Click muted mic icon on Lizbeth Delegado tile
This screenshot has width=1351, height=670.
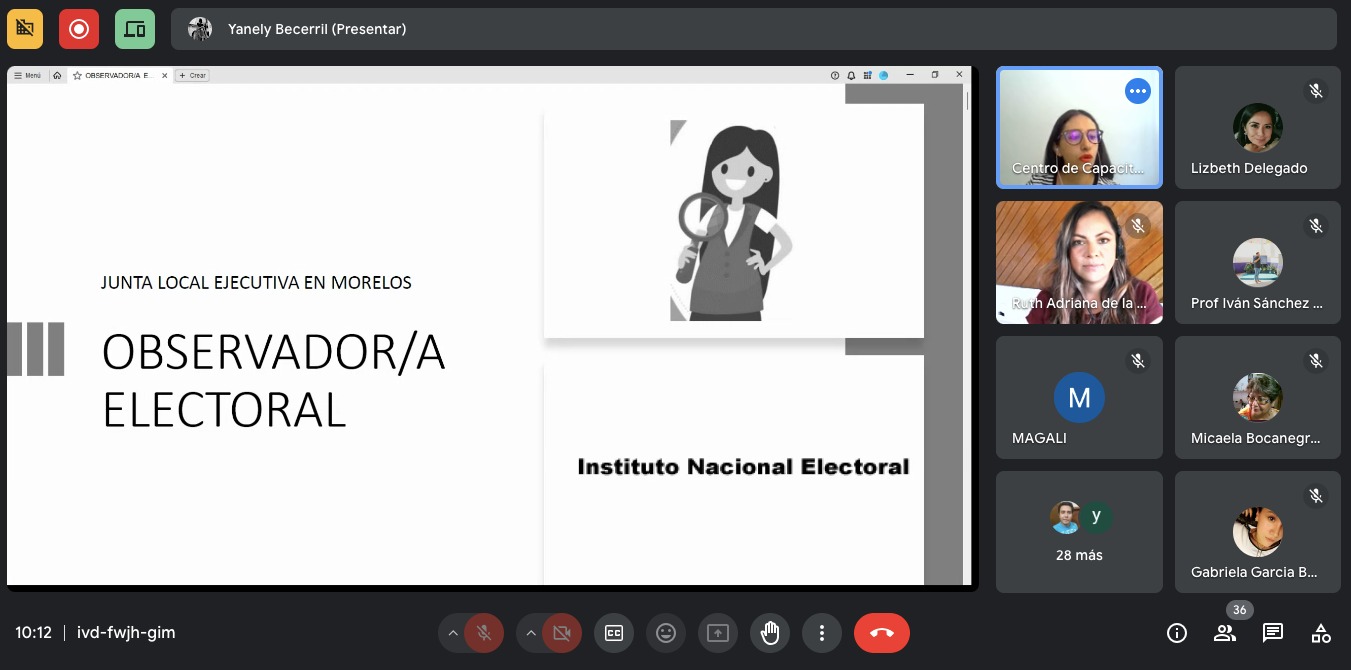click(1316, 91)
